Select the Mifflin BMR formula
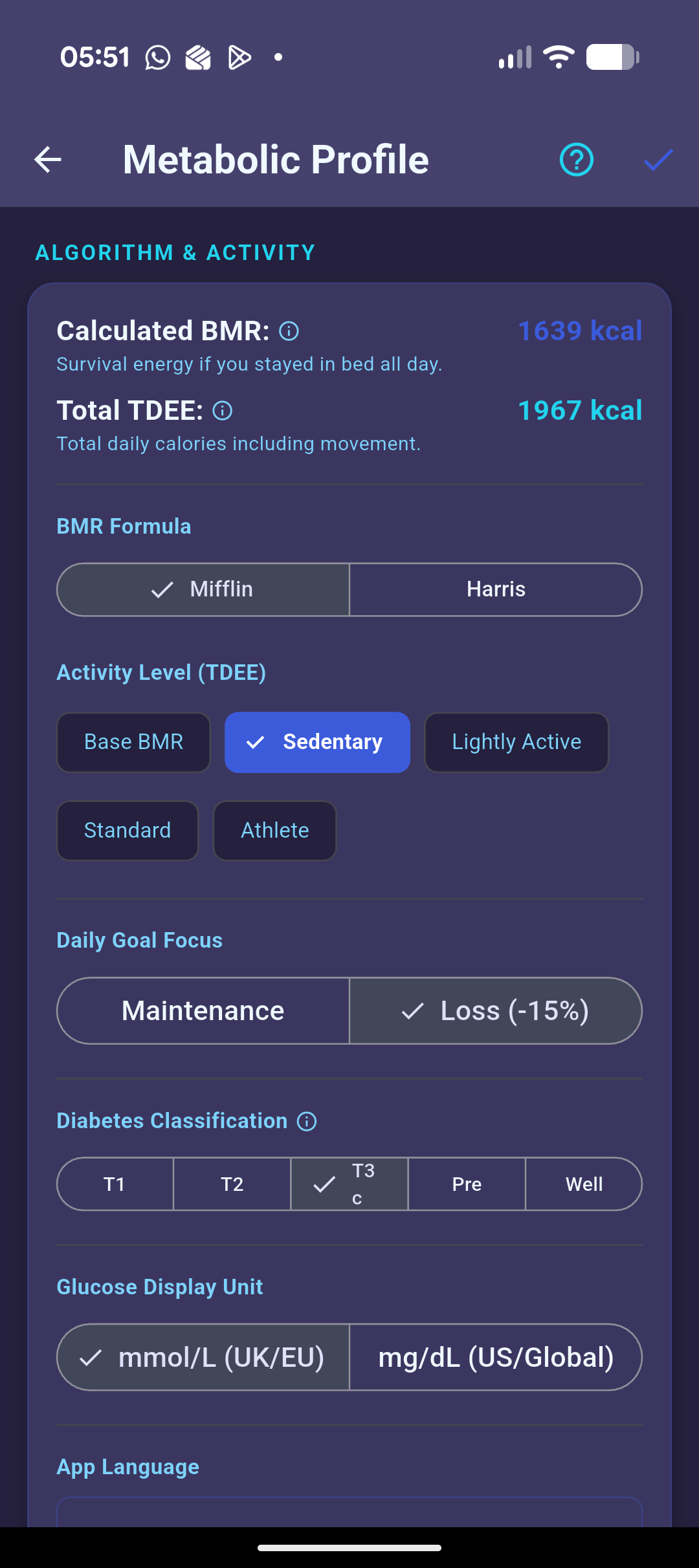This screenshot has height=1568, width=699. tap(203, 589)
